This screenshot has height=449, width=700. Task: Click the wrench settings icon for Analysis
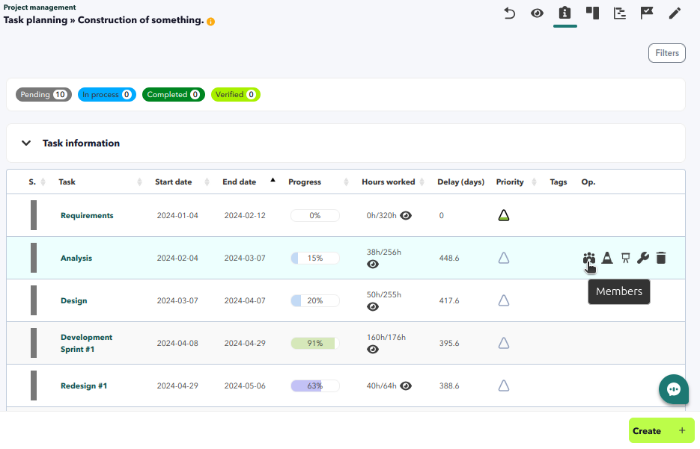point(643,258)
